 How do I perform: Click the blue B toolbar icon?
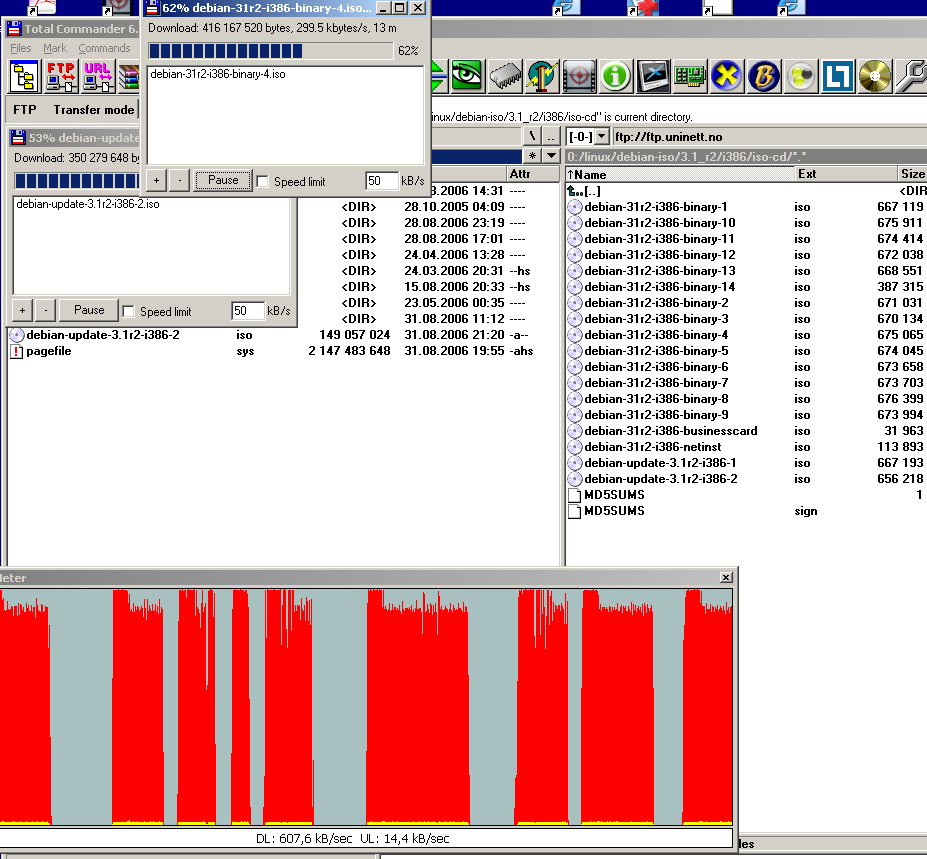[764, 76]
